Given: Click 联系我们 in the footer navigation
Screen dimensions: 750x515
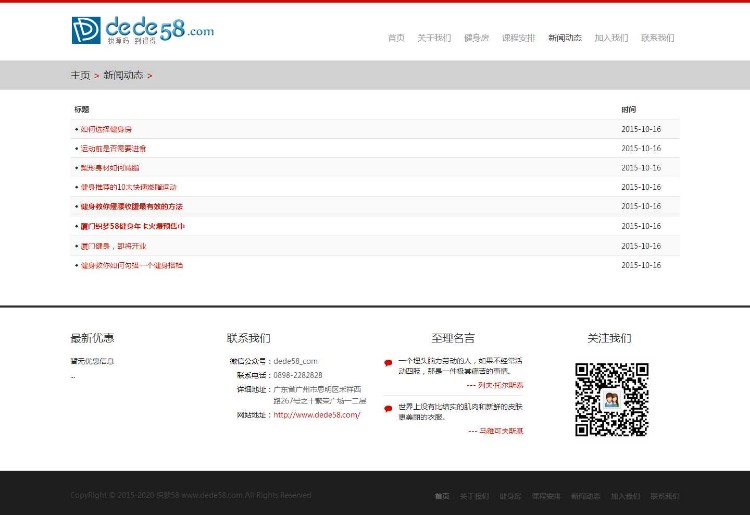Looking at the screenshot, I should pos(664,496).
